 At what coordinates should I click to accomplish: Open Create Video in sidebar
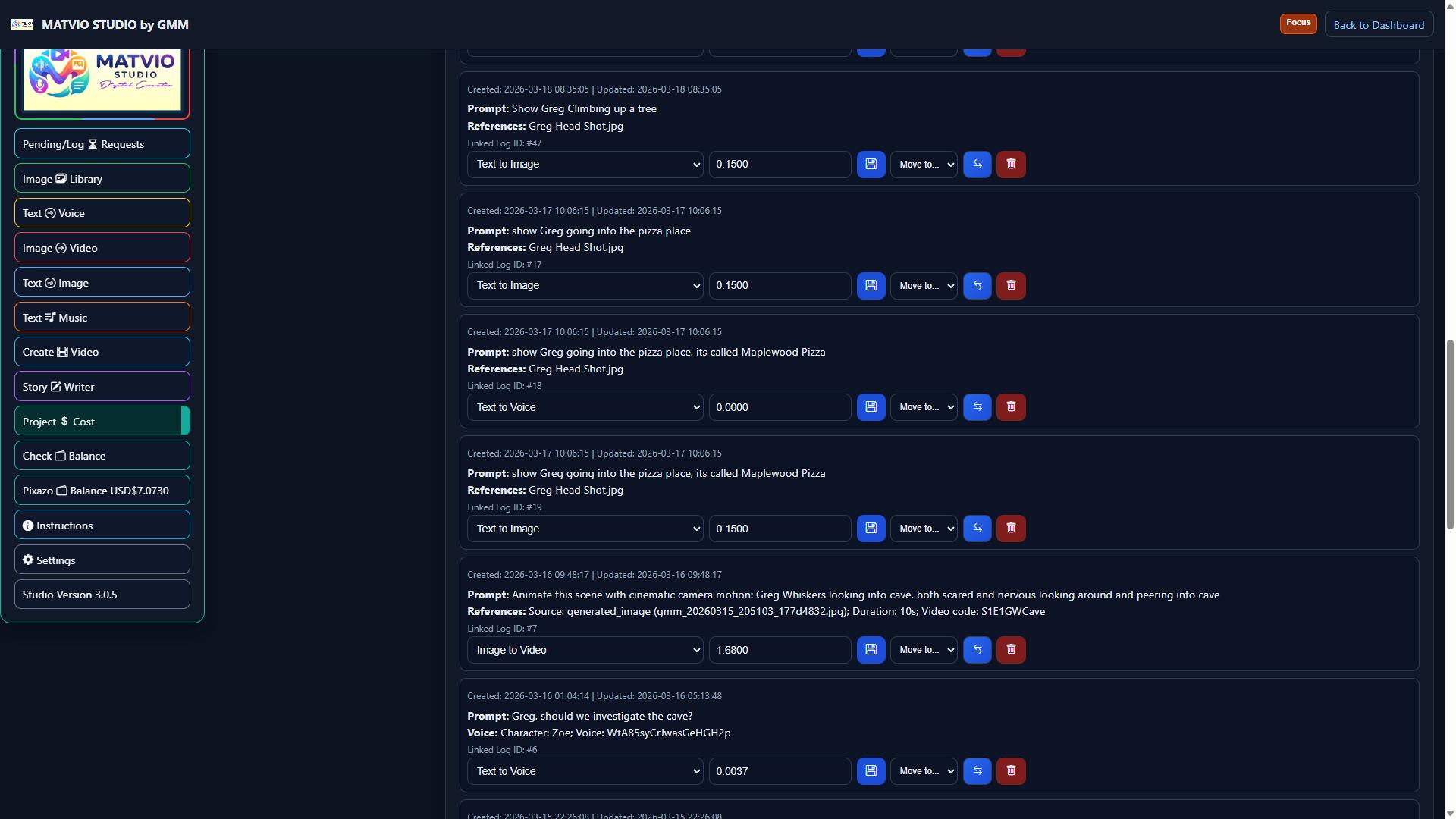102,352
